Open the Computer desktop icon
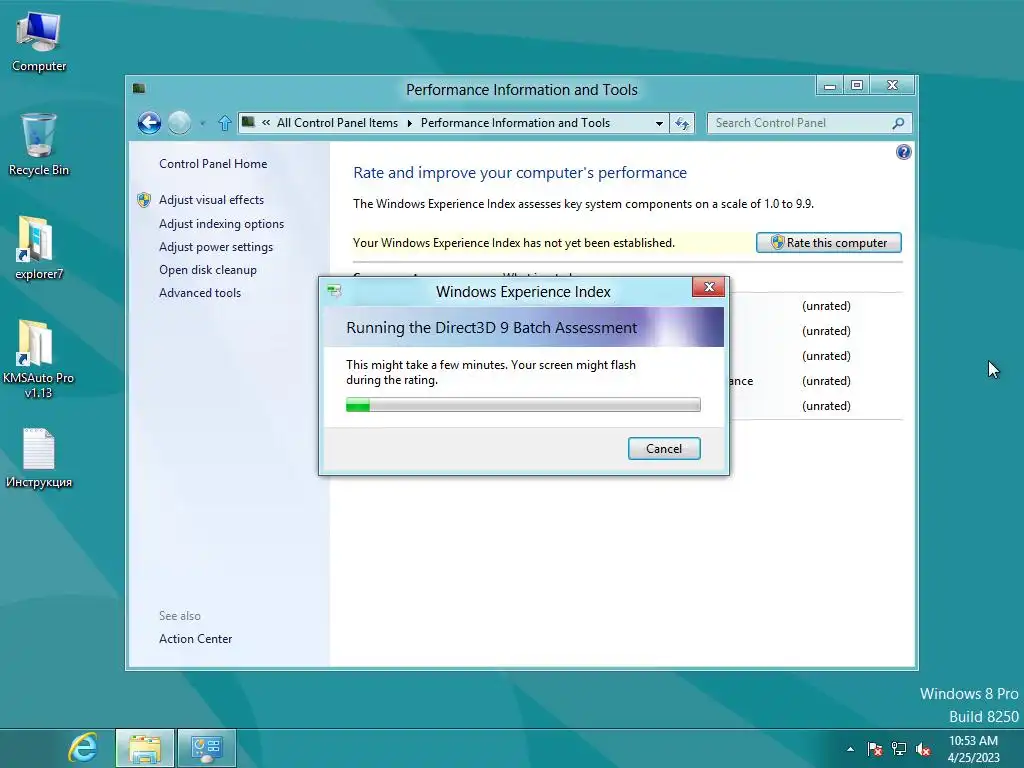This screenshot has width=1024, height=768. [39, 42]
